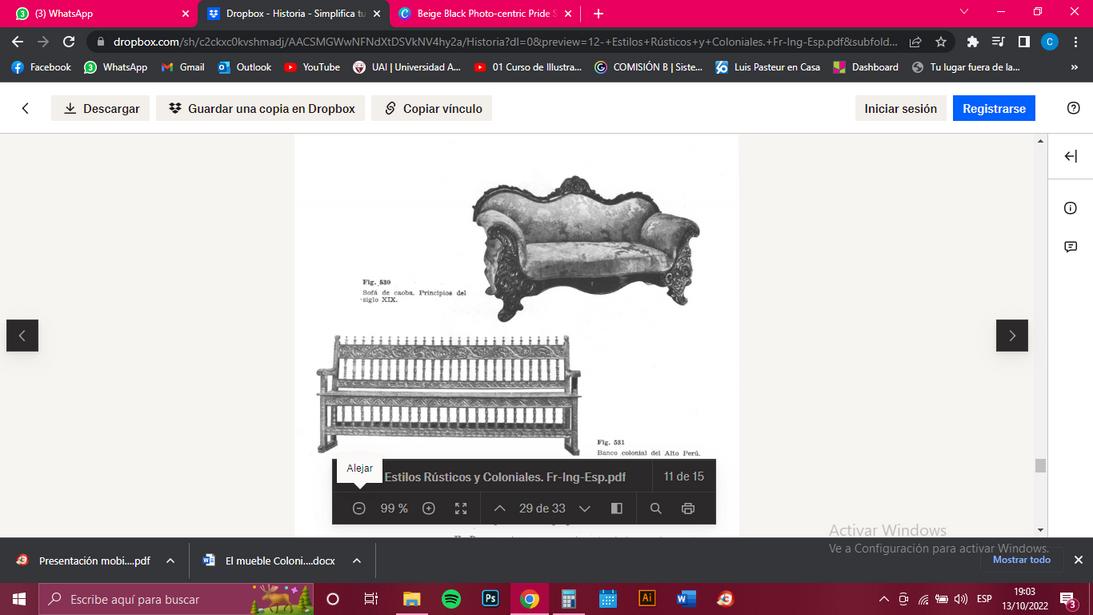Screen dimensions: 1093x615
Task: Open the Chrome extensions puzzle icon
Action: (x=972, y=42)
